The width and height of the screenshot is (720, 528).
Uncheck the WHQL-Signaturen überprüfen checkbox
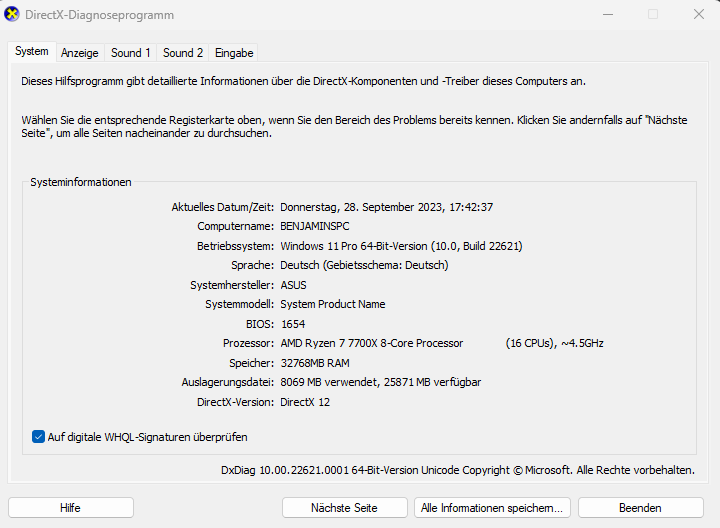pos(38,437)
